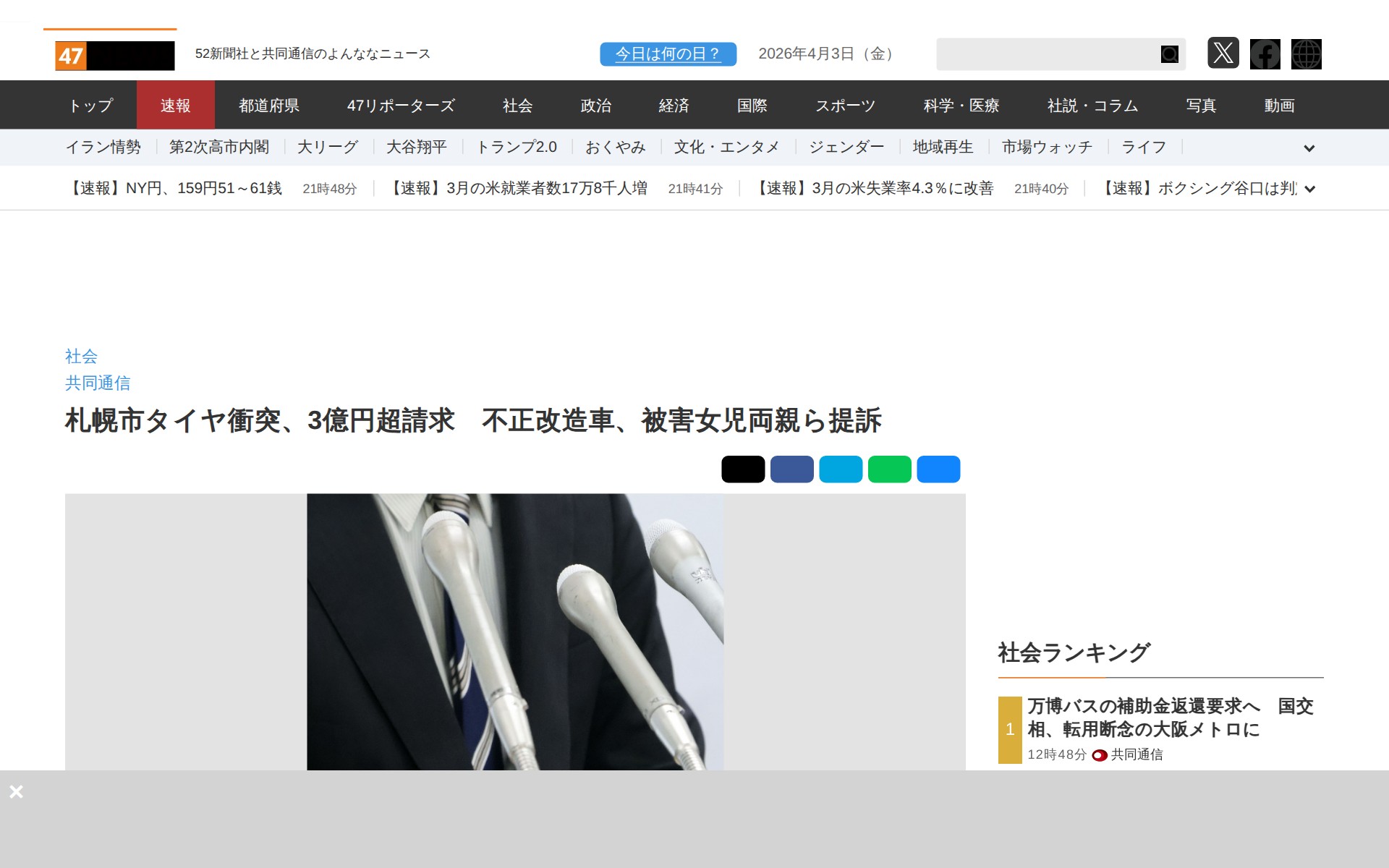Image resolution: width=1389 pixels, height=868 pixels.
Task: Close the bottom ad banner
Action: (16, 791)
